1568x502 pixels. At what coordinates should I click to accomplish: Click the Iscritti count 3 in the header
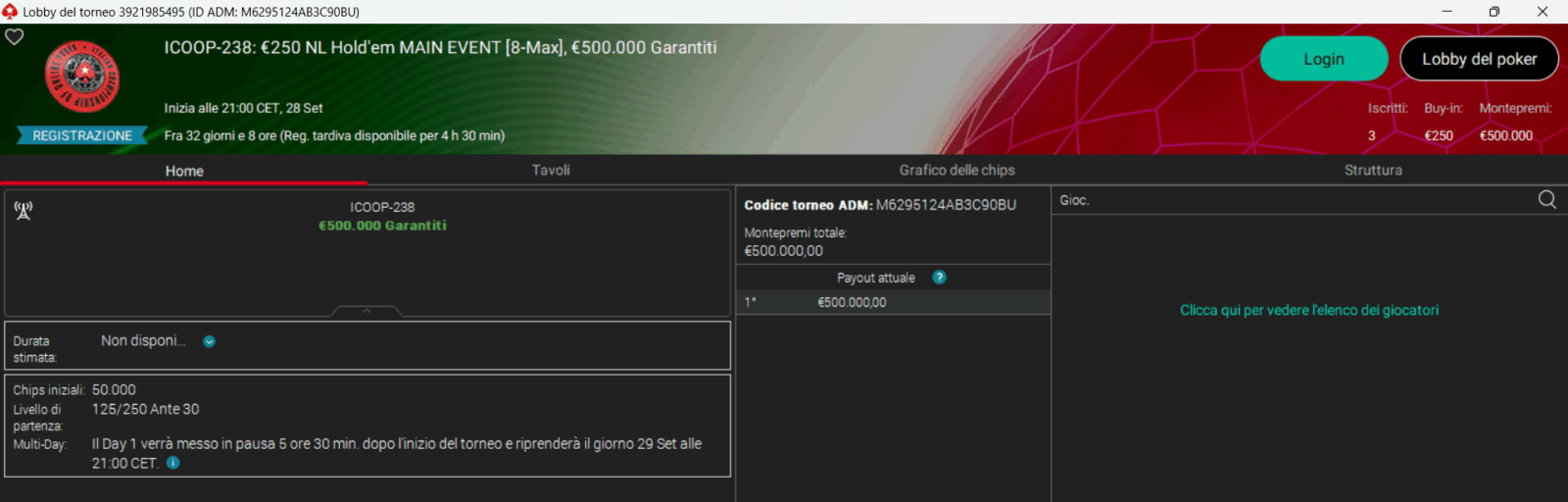point(1372,135)
